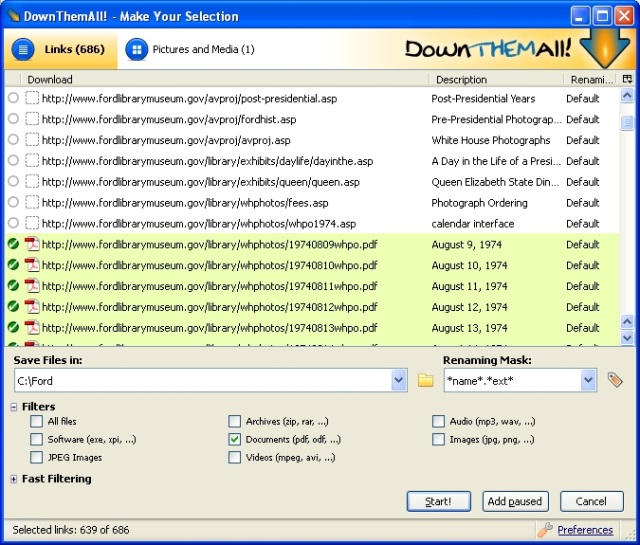This screenshot has width=640, height=545.
Task: Enable the All files filter
Action: 36,421
